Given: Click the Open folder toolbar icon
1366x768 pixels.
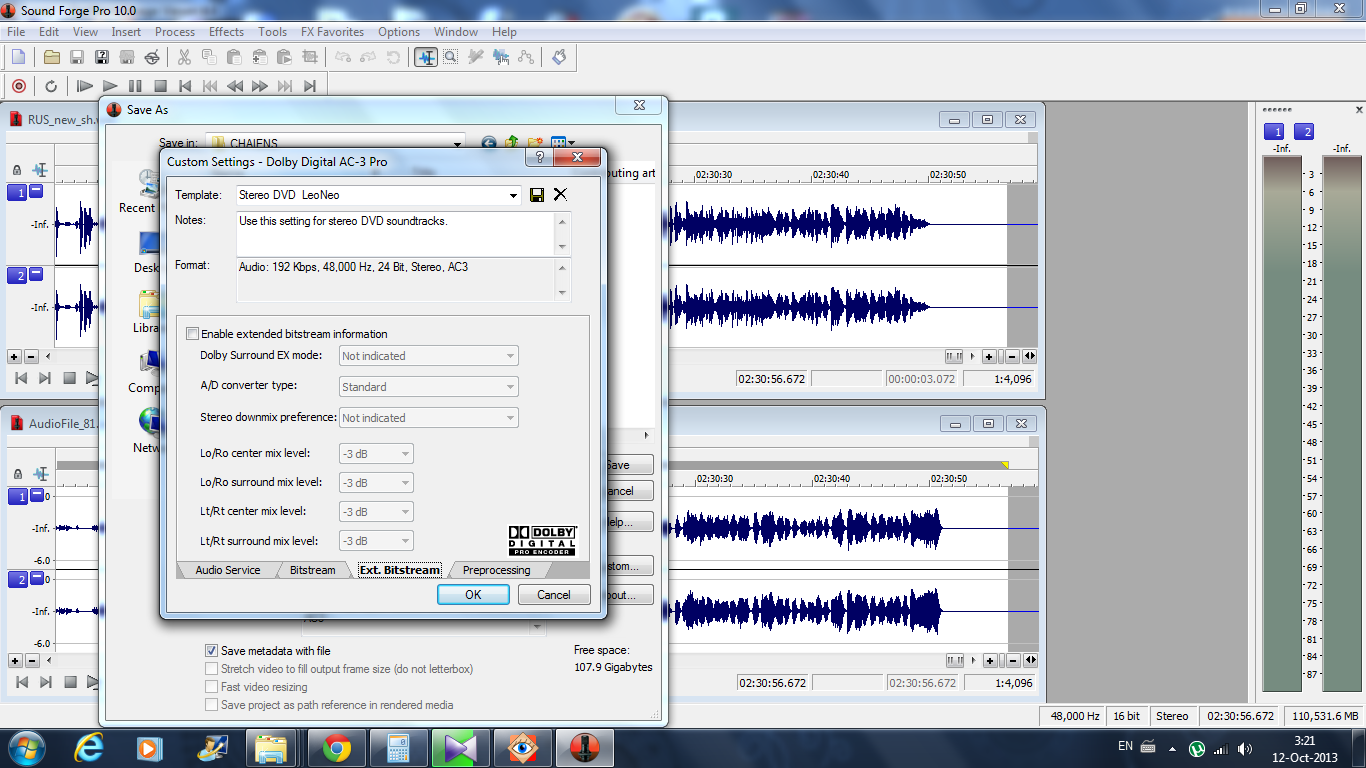Looking at the screenshot, I should pos(52,57).
